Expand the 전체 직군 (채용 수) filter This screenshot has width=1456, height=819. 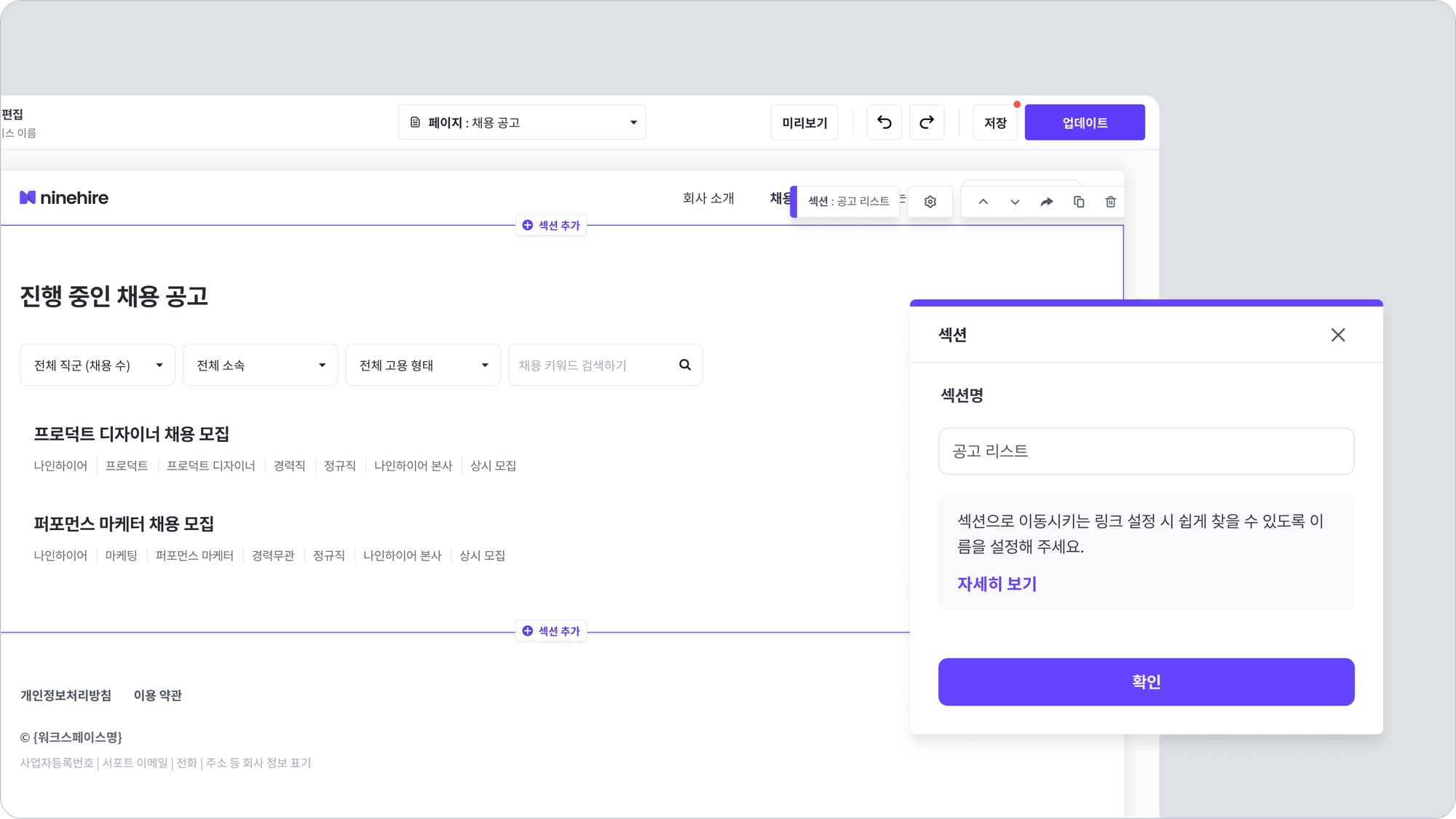(98, 365)
